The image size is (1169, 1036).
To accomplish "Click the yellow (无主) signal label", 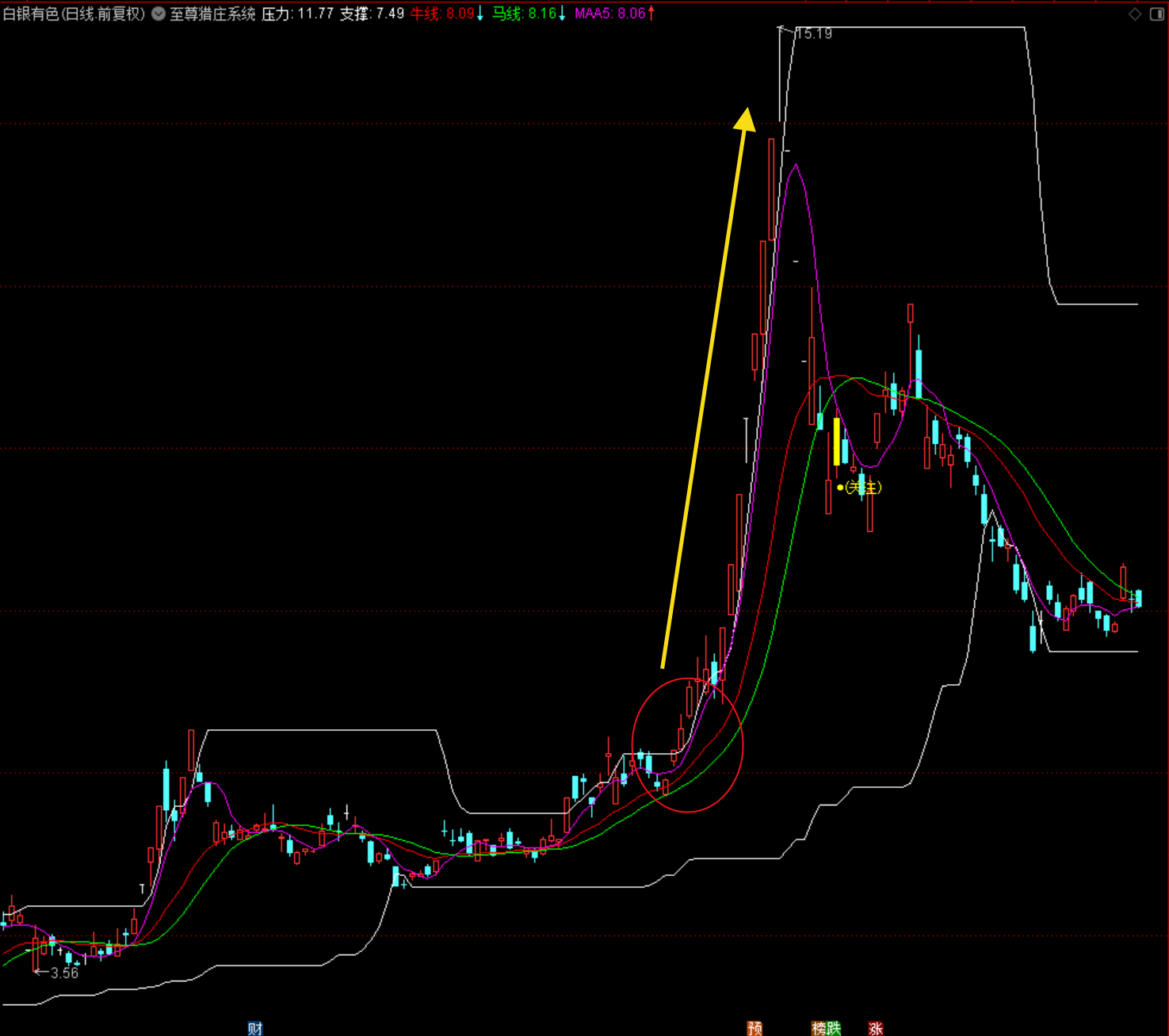I will (862, 487).
